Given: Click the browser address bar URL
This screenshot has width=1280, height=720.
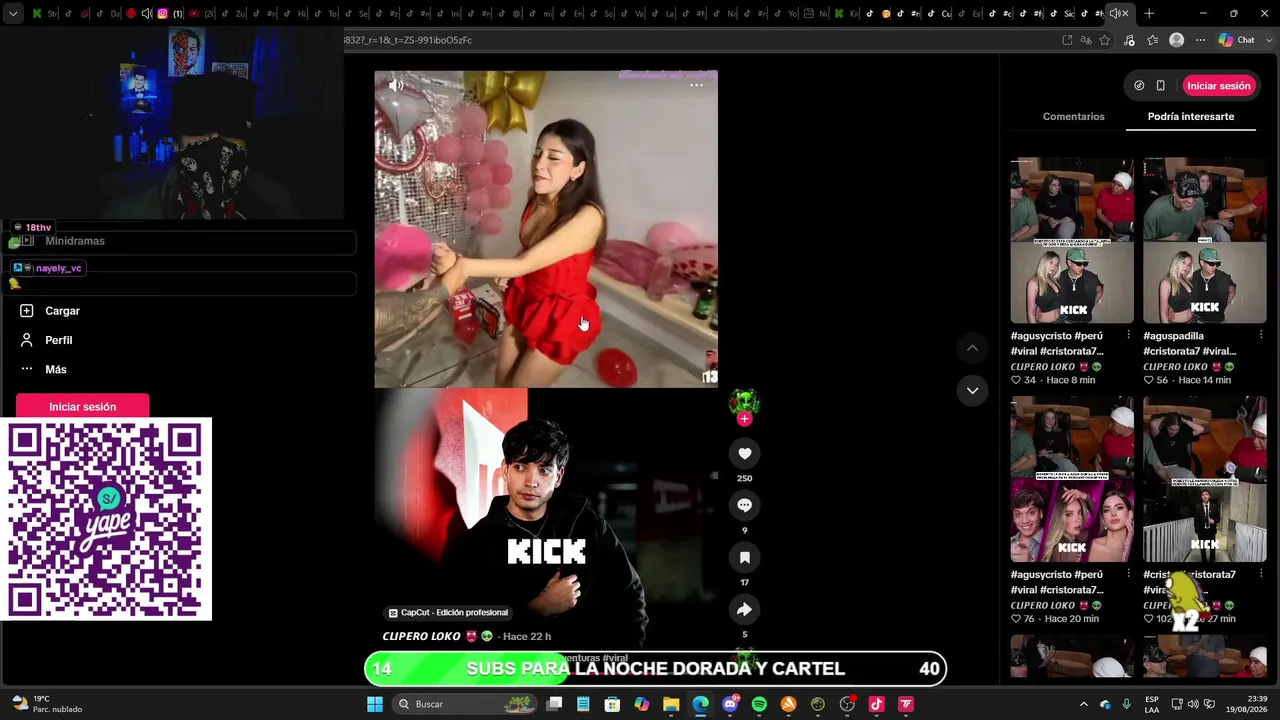Looking at the screenshot, I should tap(408, 40).
